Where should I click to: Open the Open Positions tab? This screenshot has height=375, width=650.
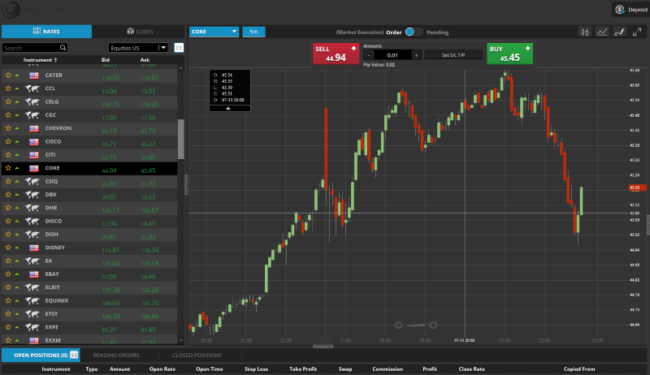41,355
